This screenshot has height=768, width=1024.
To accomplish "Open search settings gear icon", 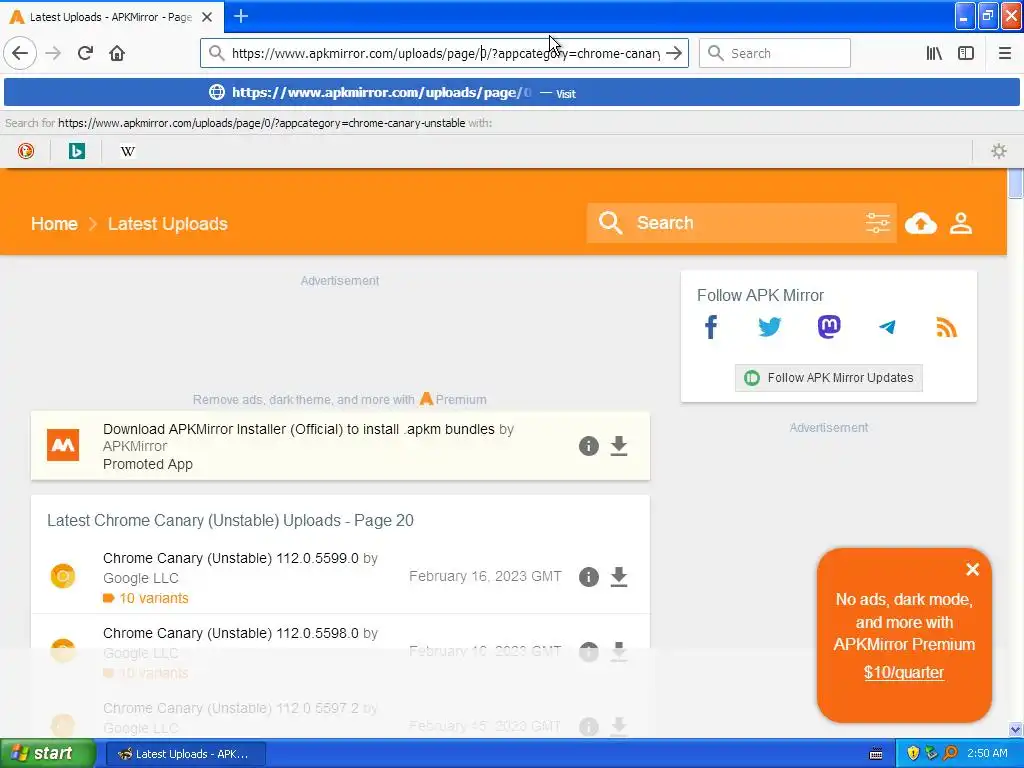I will click(999, 152).
